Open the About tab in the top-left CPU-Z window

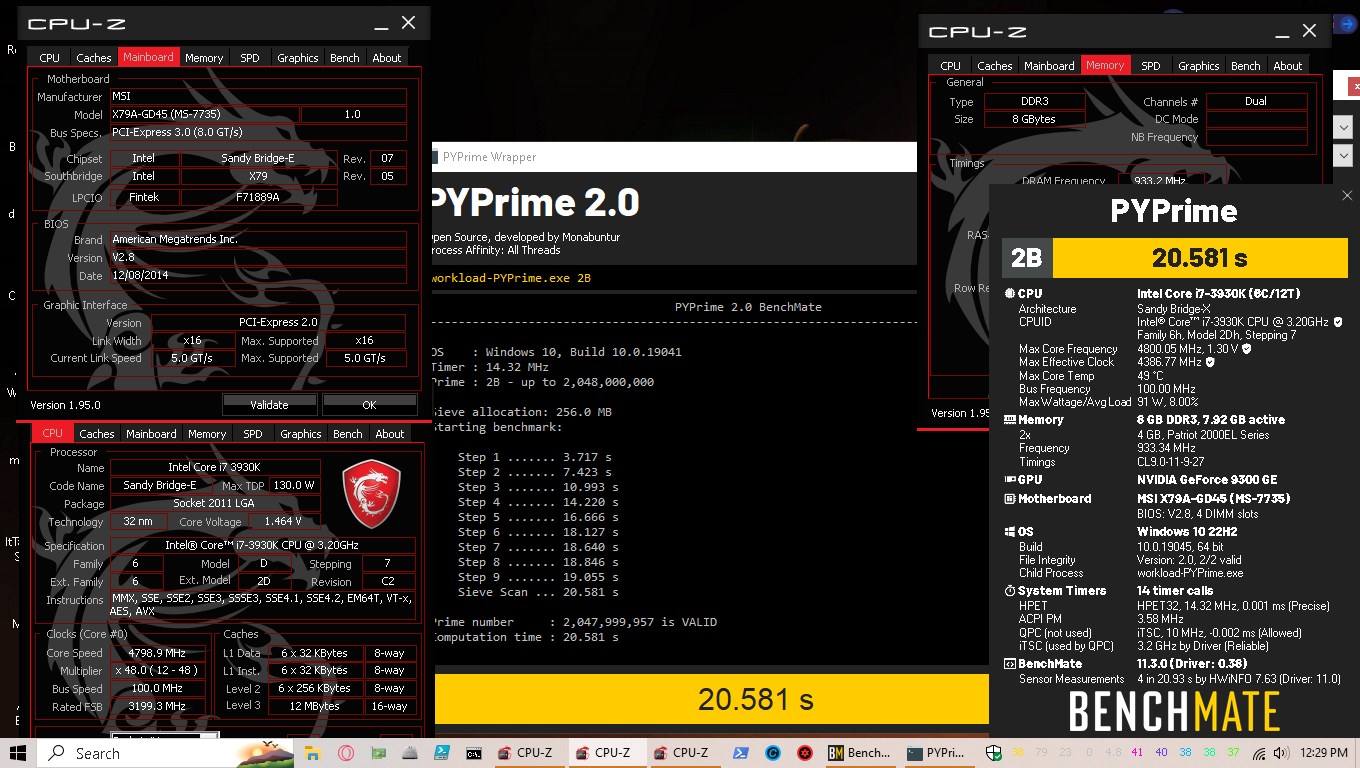(x=387, y=58)
